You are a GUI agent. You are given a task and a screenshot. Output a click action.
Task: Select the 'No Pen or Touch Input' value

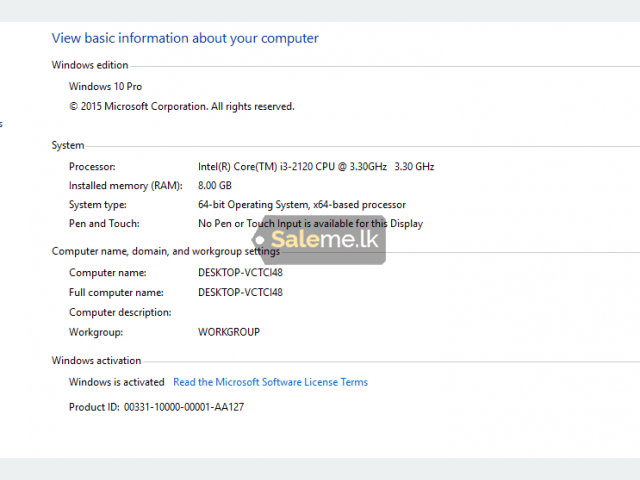point(311,224)
